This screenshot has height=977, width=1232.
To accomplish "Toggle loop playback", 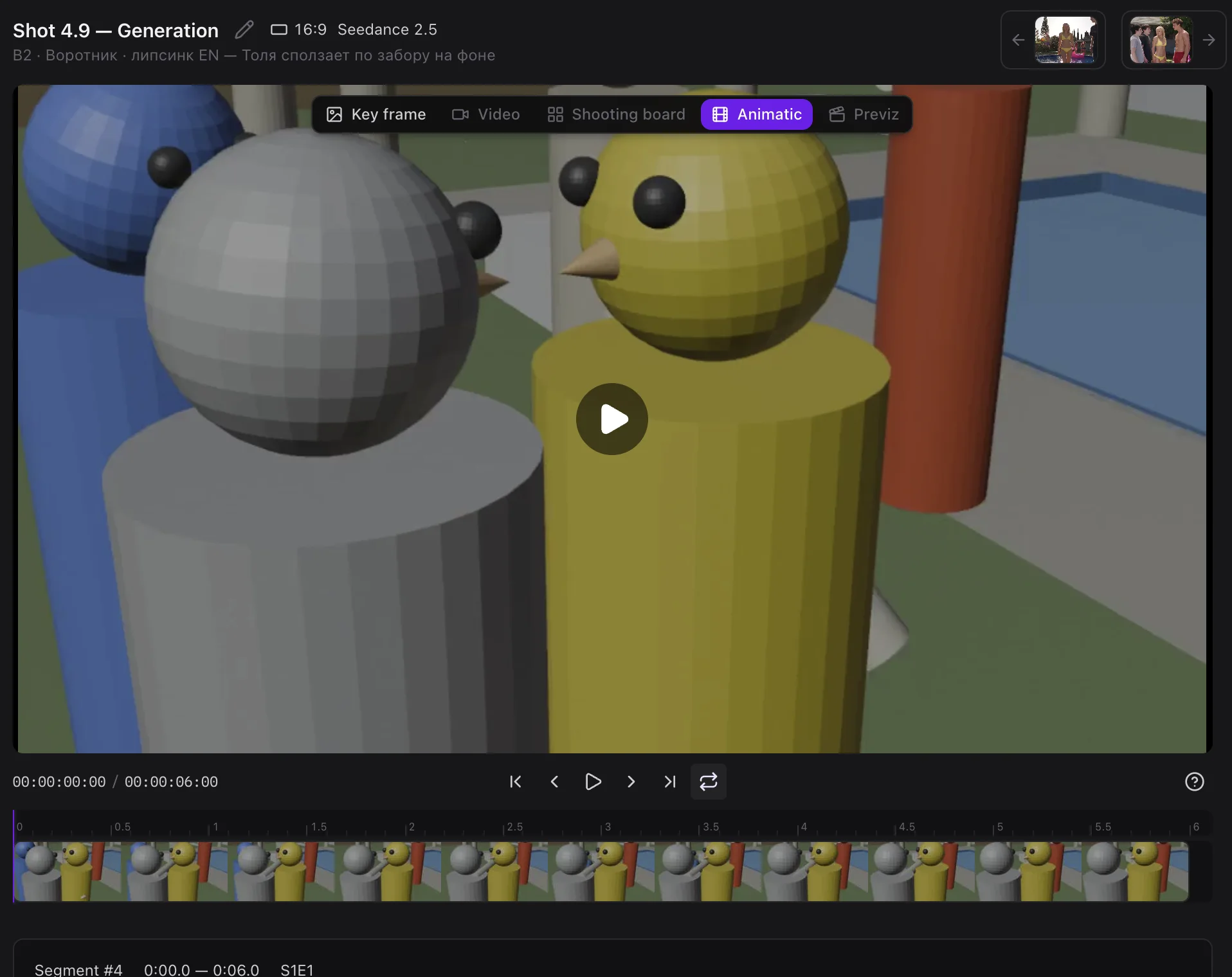I will (x=709, y=782).
